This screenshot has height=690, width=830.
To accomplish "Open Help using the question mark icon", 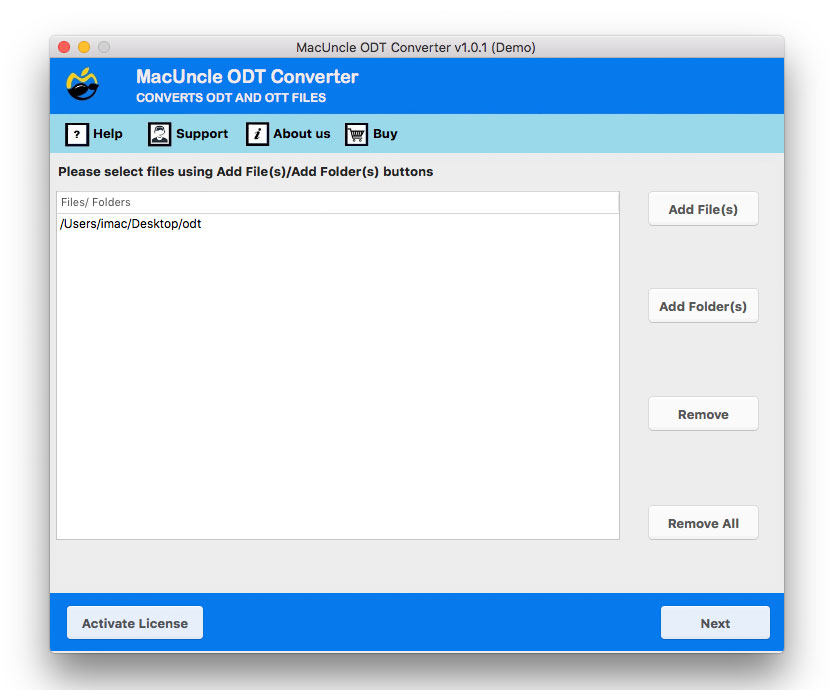I will click(78, 134).
